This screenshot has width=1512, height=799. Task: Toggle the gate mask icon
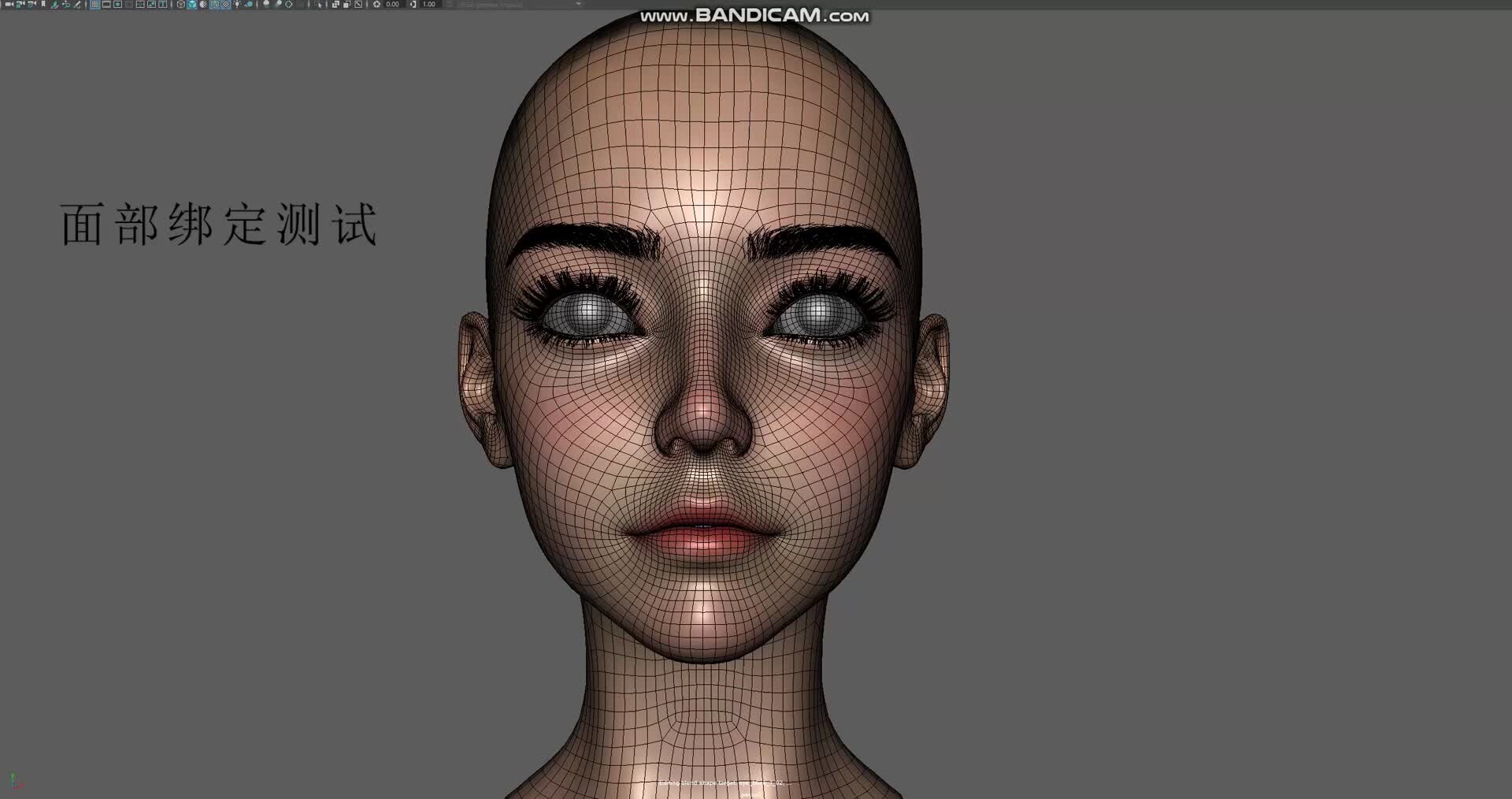point(128,4)
